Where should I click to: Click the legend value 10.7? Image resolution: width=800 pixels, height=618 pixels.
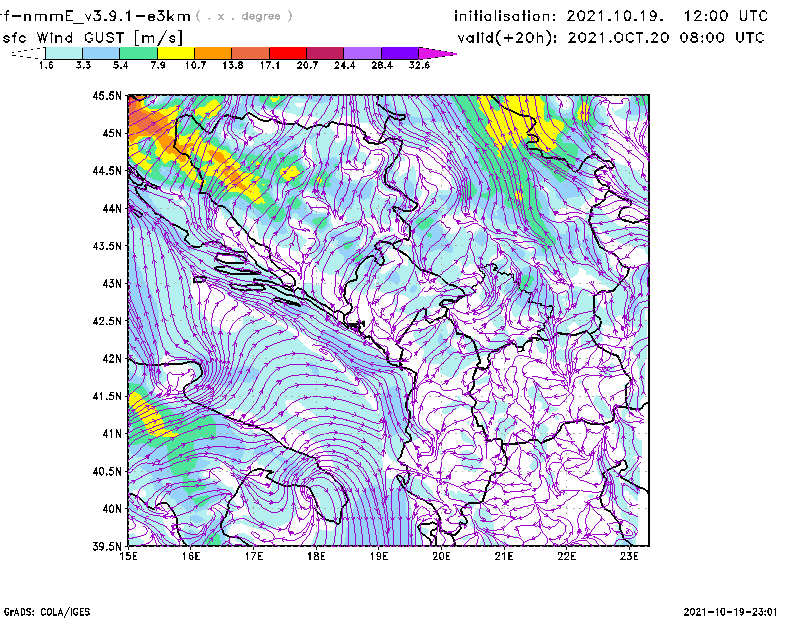[195, 65]
